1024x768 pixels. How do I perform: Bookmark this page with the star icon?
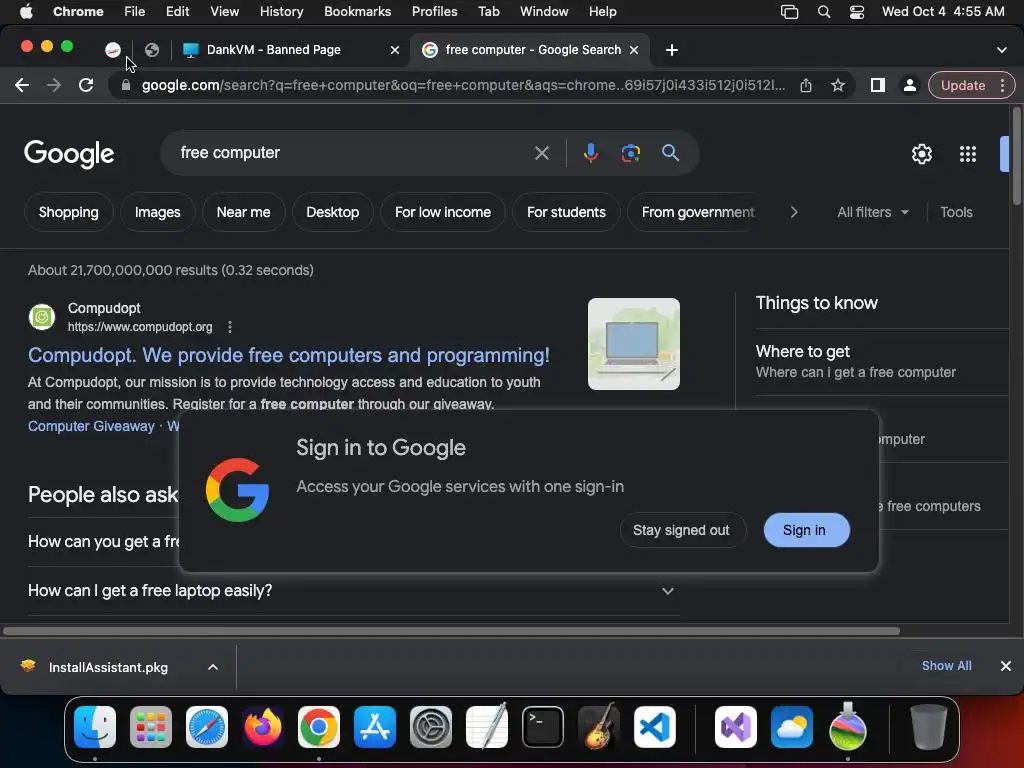point(838,86)
